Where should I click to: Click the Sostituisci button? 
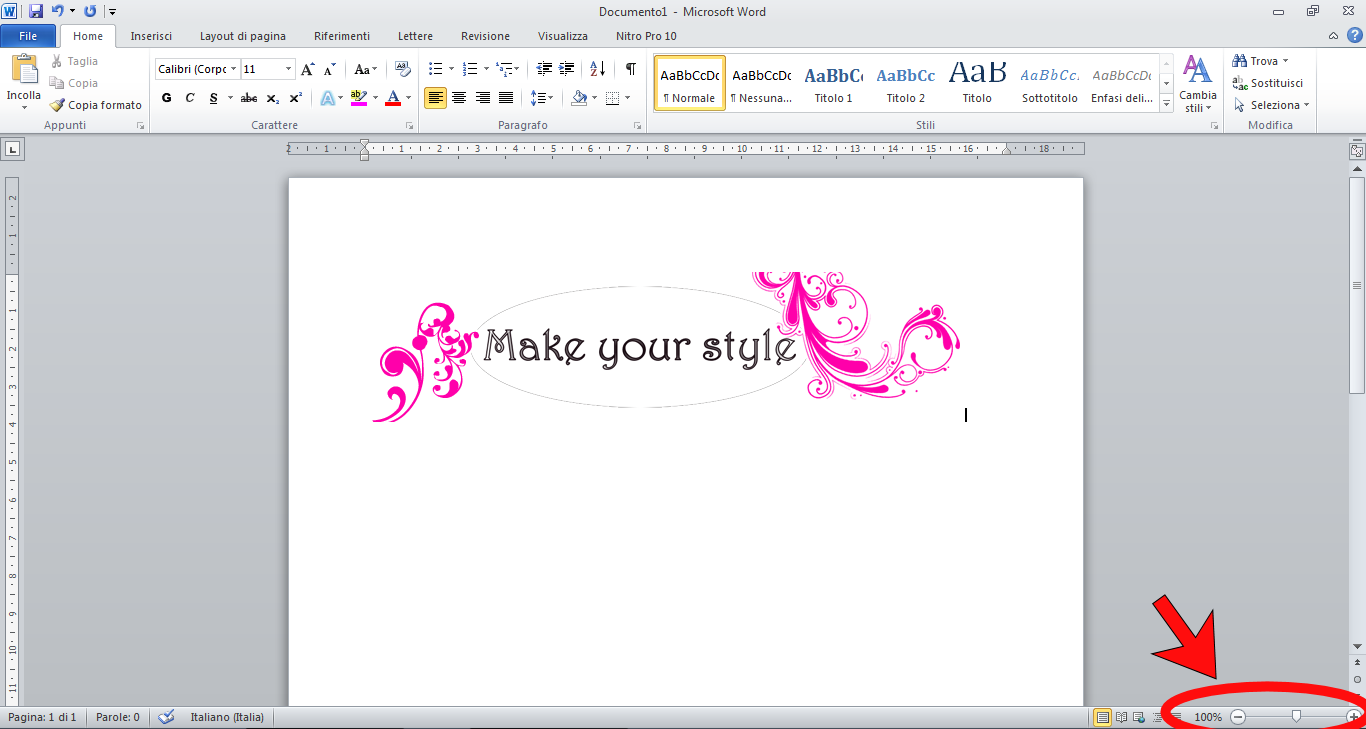pyautogui.click(x=1268, y=83)
